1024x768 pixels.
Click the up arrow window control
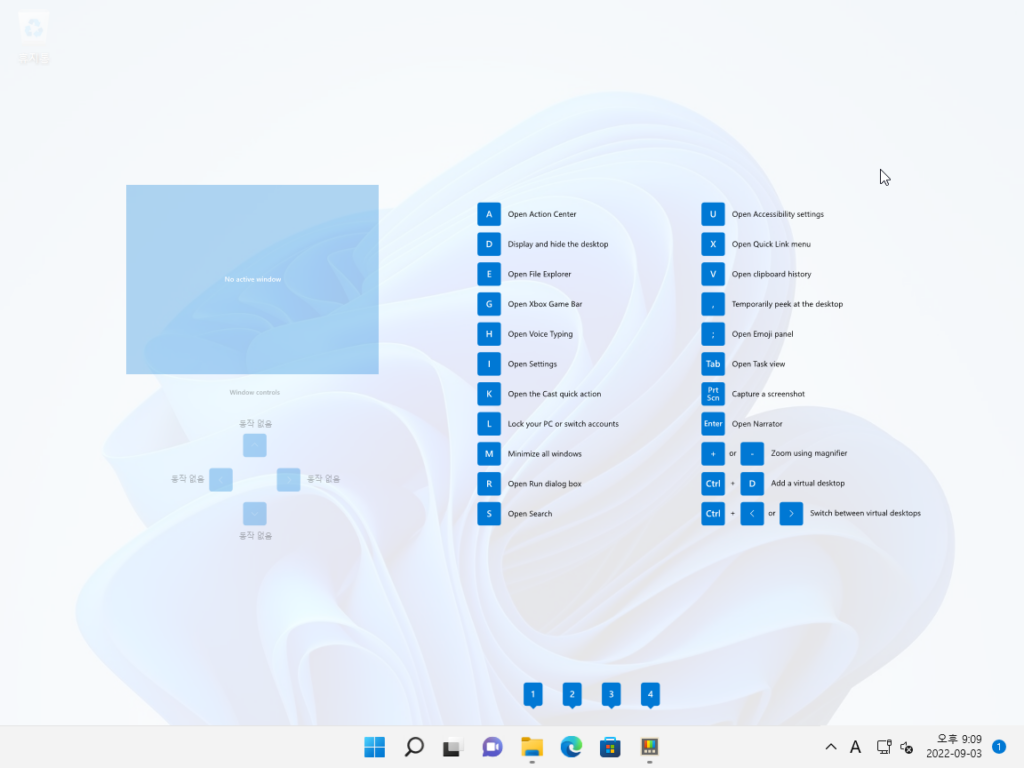[255, 446]
